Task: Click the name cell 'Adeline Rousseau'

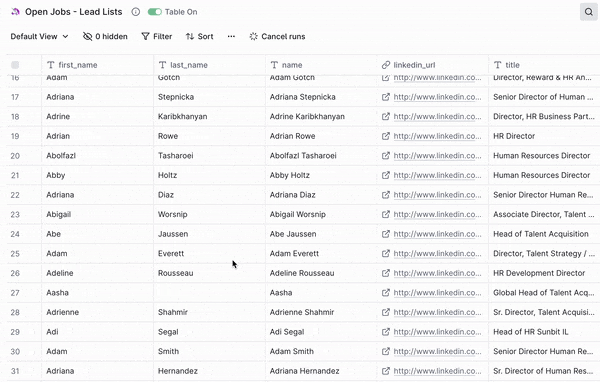Action: [321, 273]
